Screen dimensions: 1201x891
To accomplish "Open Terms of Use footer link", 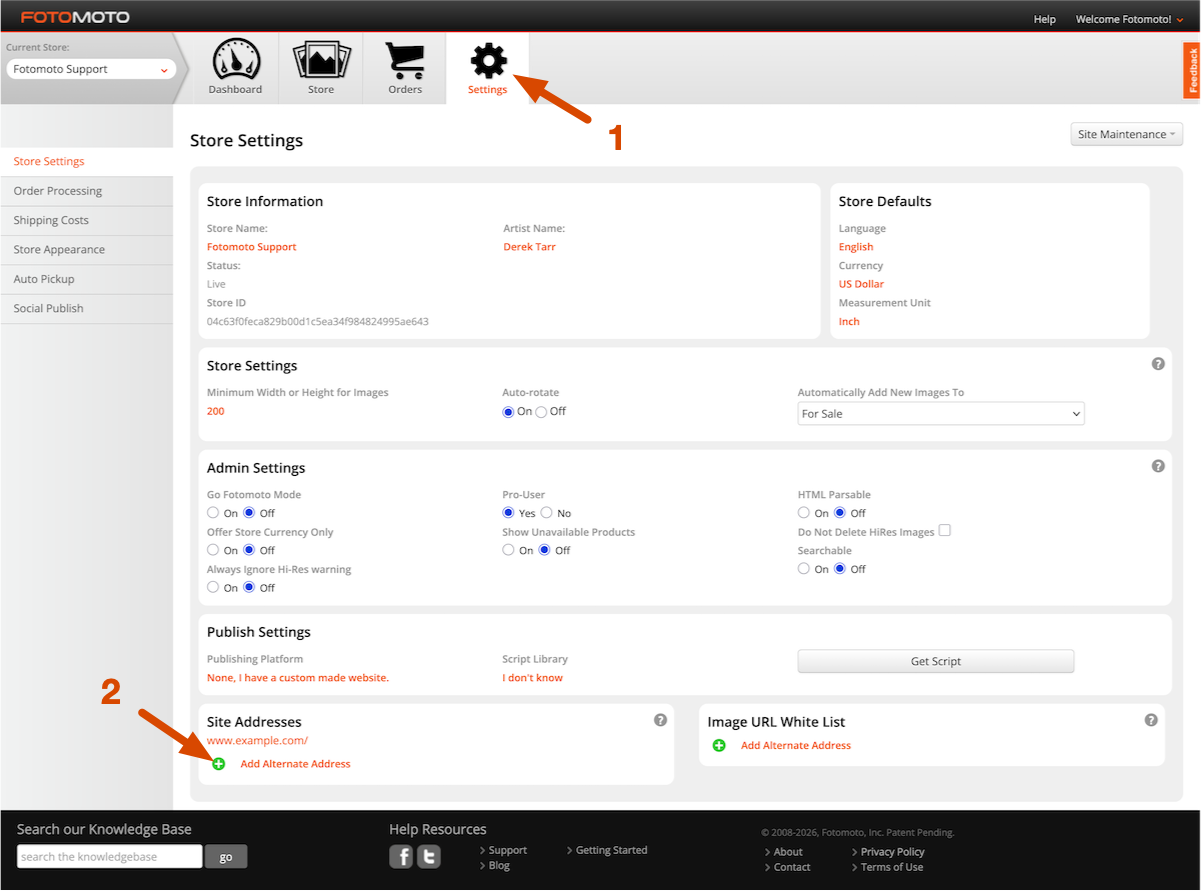I will click(x=892, y=867).
